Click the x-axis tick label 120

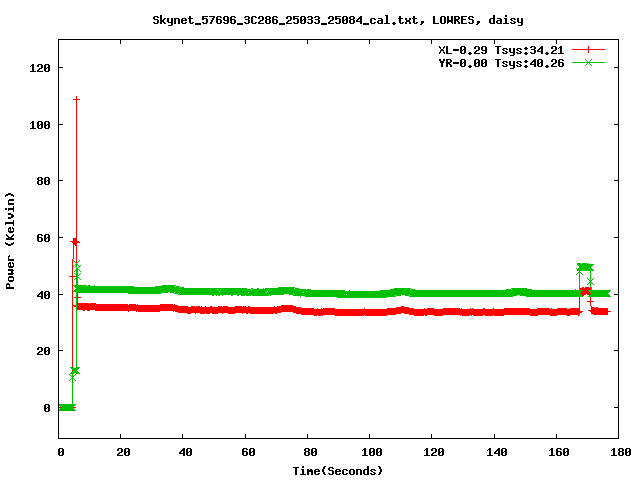[433, 452]
